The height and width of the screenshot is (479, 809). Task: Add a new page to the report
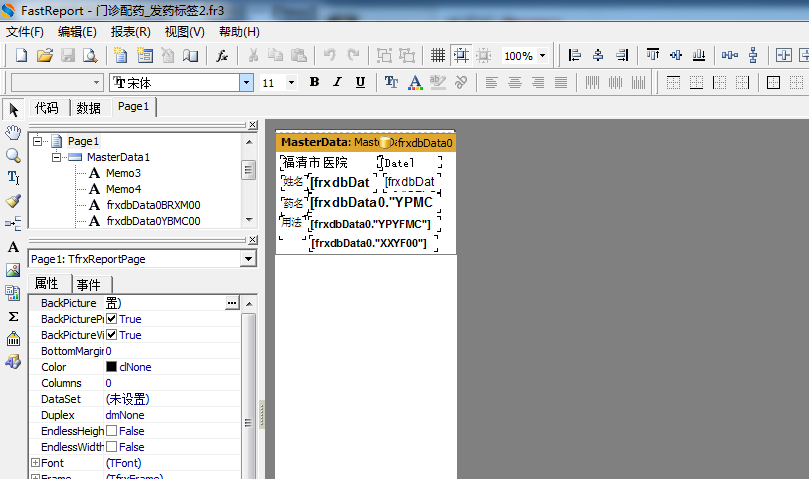[121, 55]
